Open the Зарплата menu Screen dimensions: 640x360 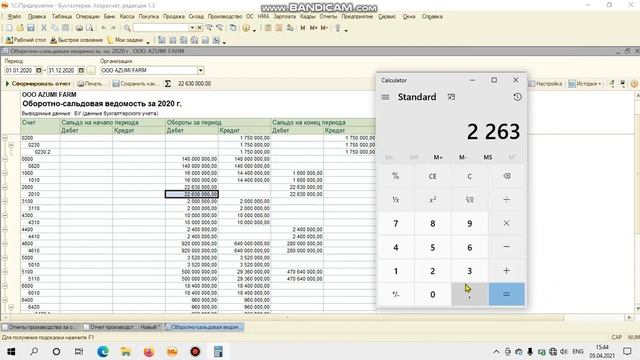pyautogui.click(x=284, y=16)
